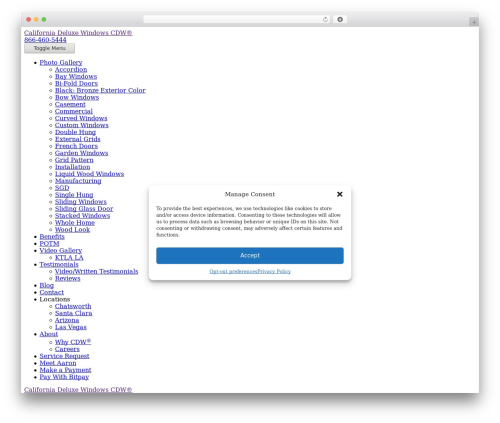The height and width of the screenshot is (423, 500).
Task: Go to Bay Windows gallery
Action: point(76,76)
